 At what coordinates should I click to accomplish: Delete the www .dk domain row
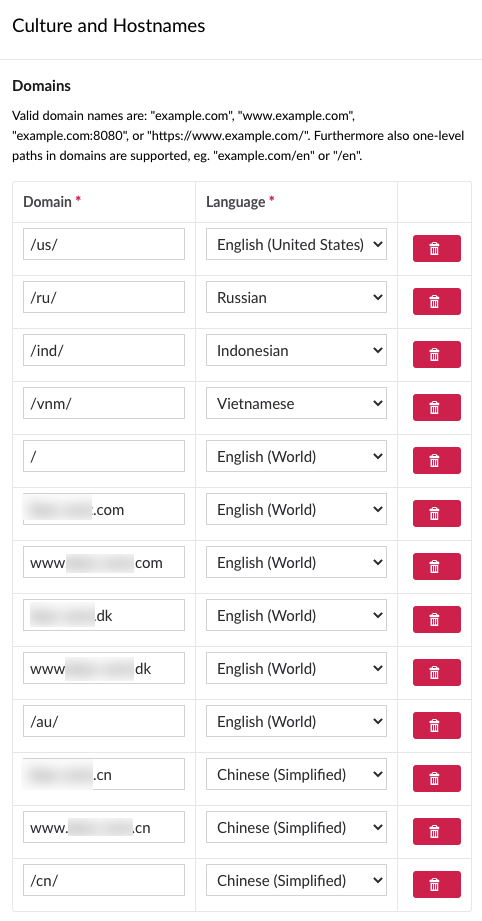[x=436, y=673]
